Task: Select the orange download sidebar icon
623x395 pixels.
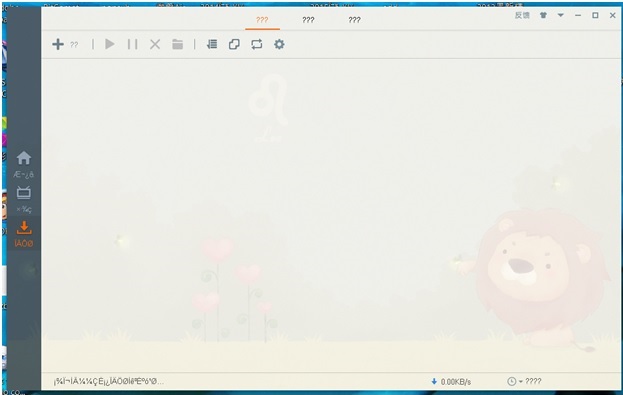Action: pyautogui.click(x=24, y=234)
